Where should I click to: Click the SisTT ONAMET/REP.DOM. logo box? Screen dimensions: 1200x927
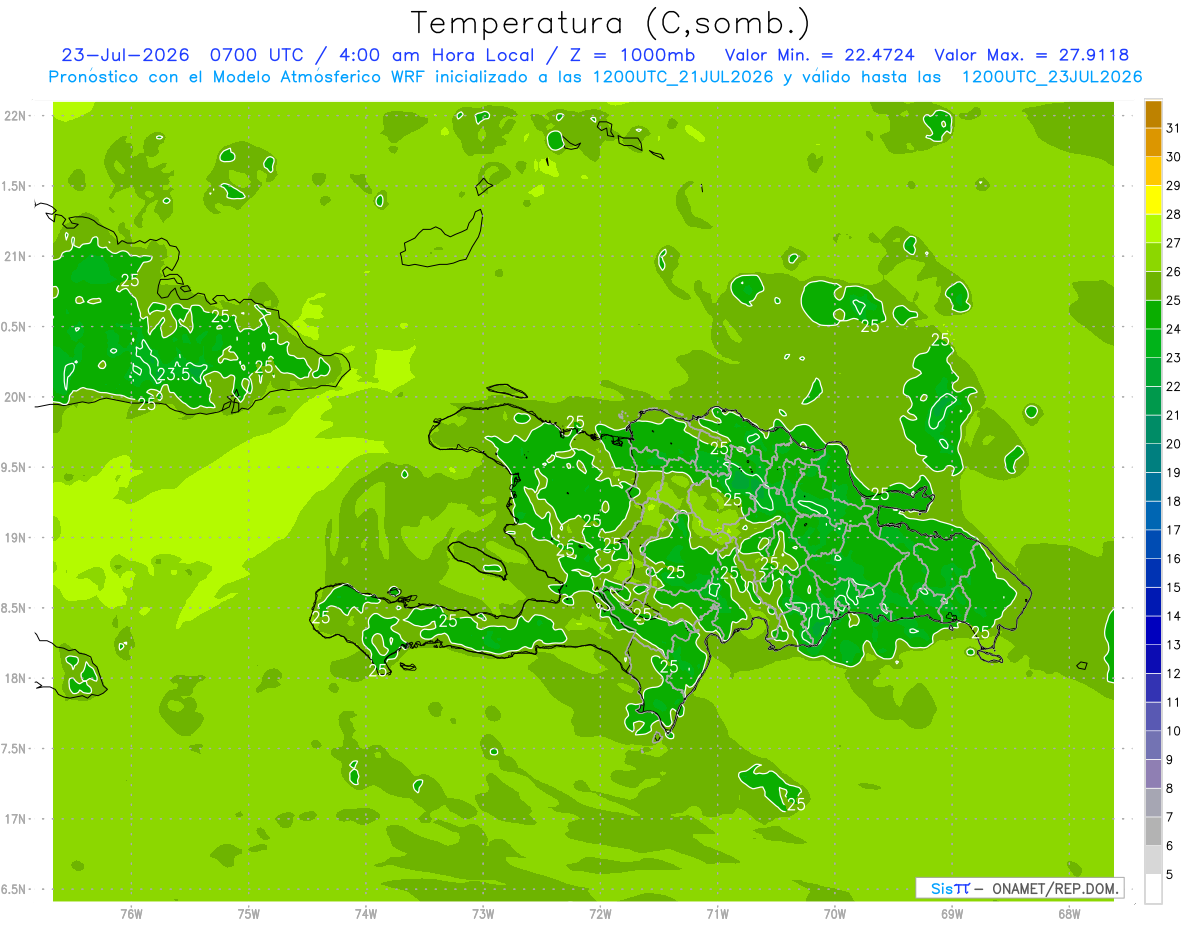point(1019,888)
